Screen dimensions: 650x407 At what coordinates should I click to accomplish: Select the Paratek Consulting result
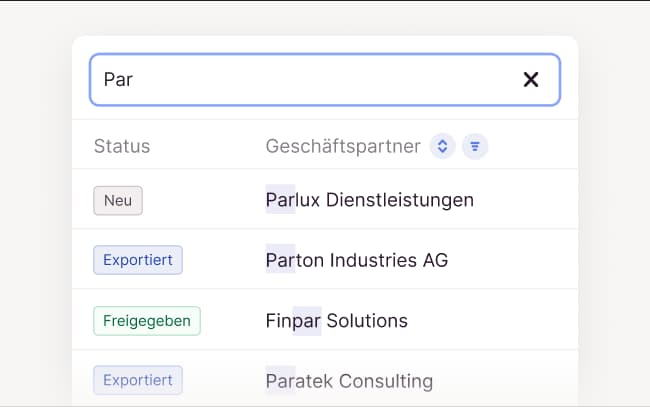[x=349, y=381]
